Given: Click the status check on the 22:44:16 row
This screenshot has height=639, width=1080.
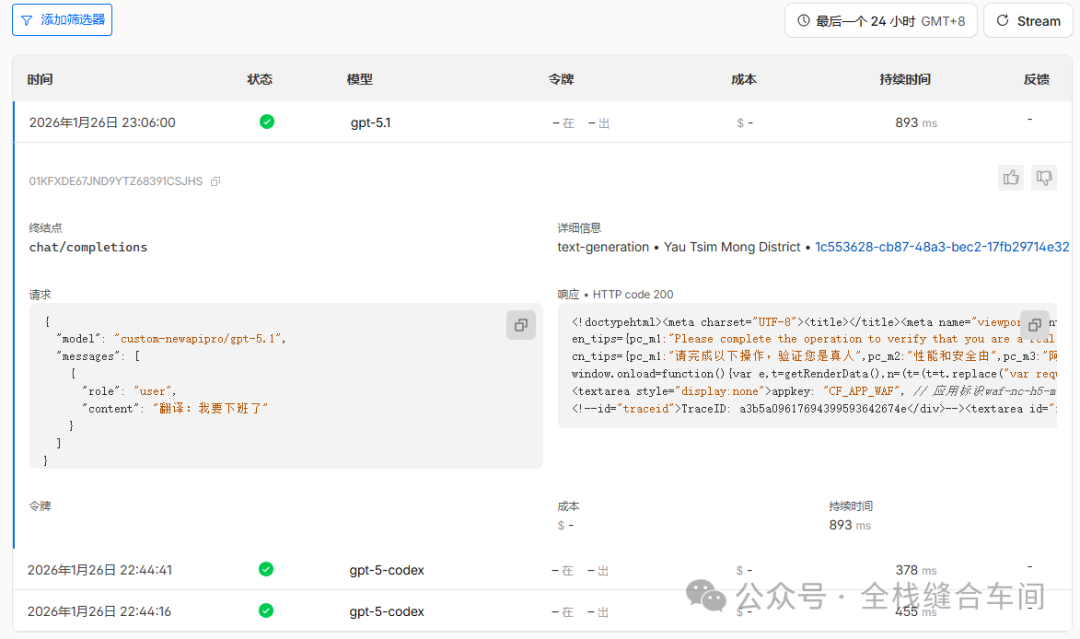Looking at the screenshot, I should click(x=266, y=610).
